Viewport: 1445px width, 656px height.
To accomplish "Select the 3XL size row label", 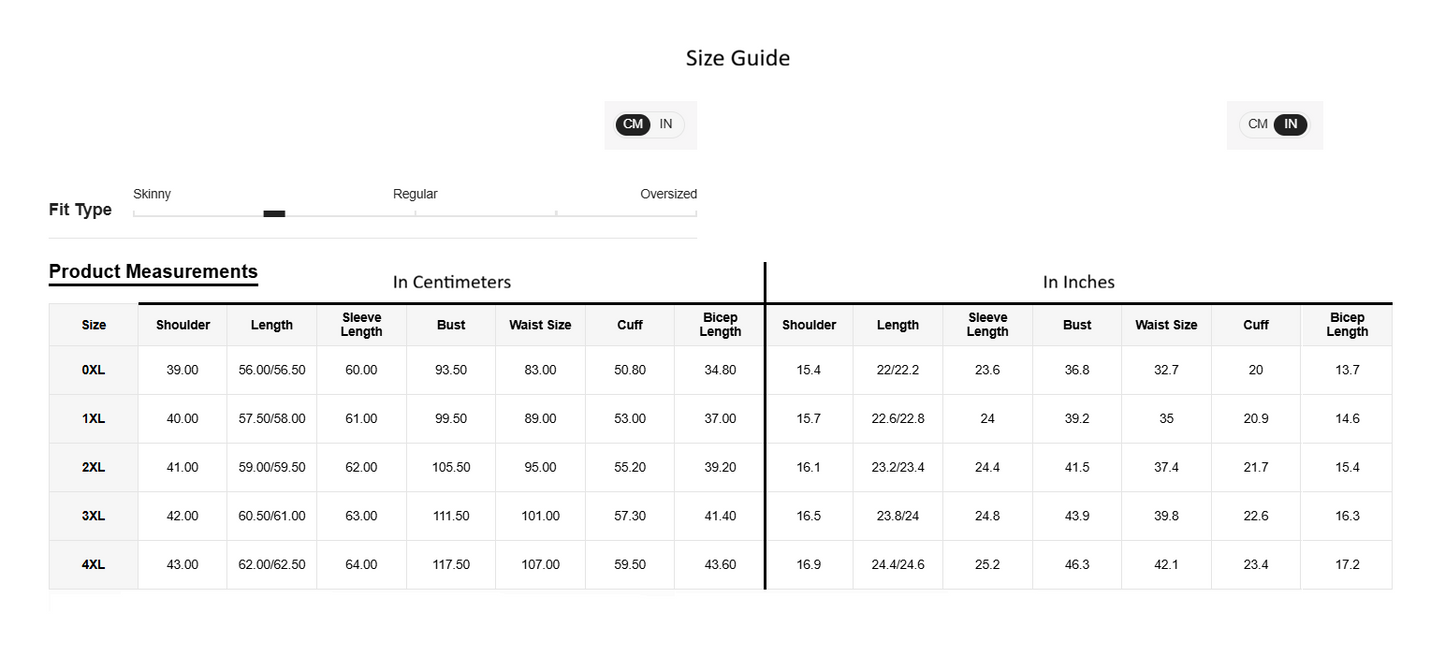I will click(93, 516).
